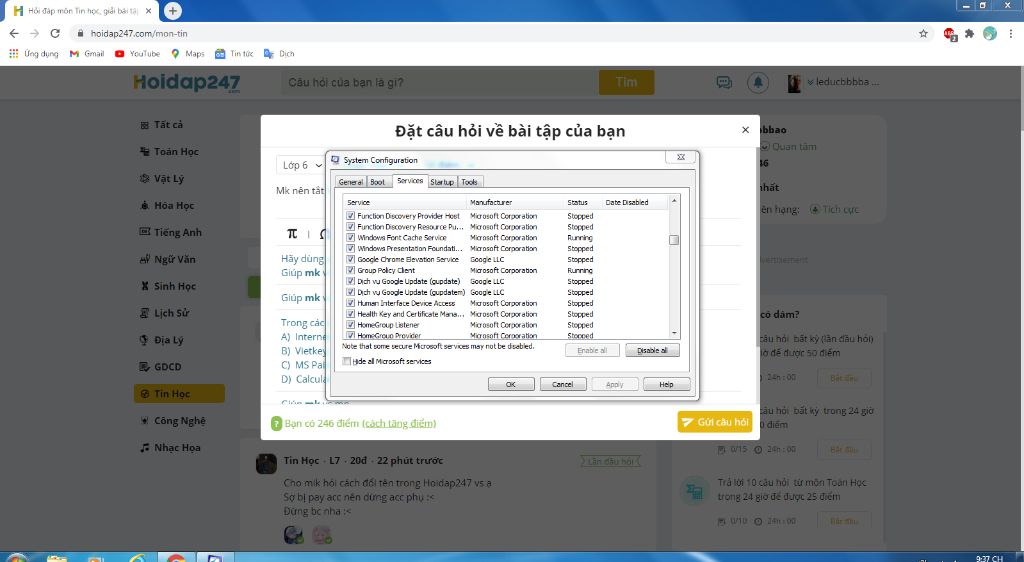Viewport: 1024px width, 562px height.
Task: Switch to the General tab
Action: tap(351, 182)
